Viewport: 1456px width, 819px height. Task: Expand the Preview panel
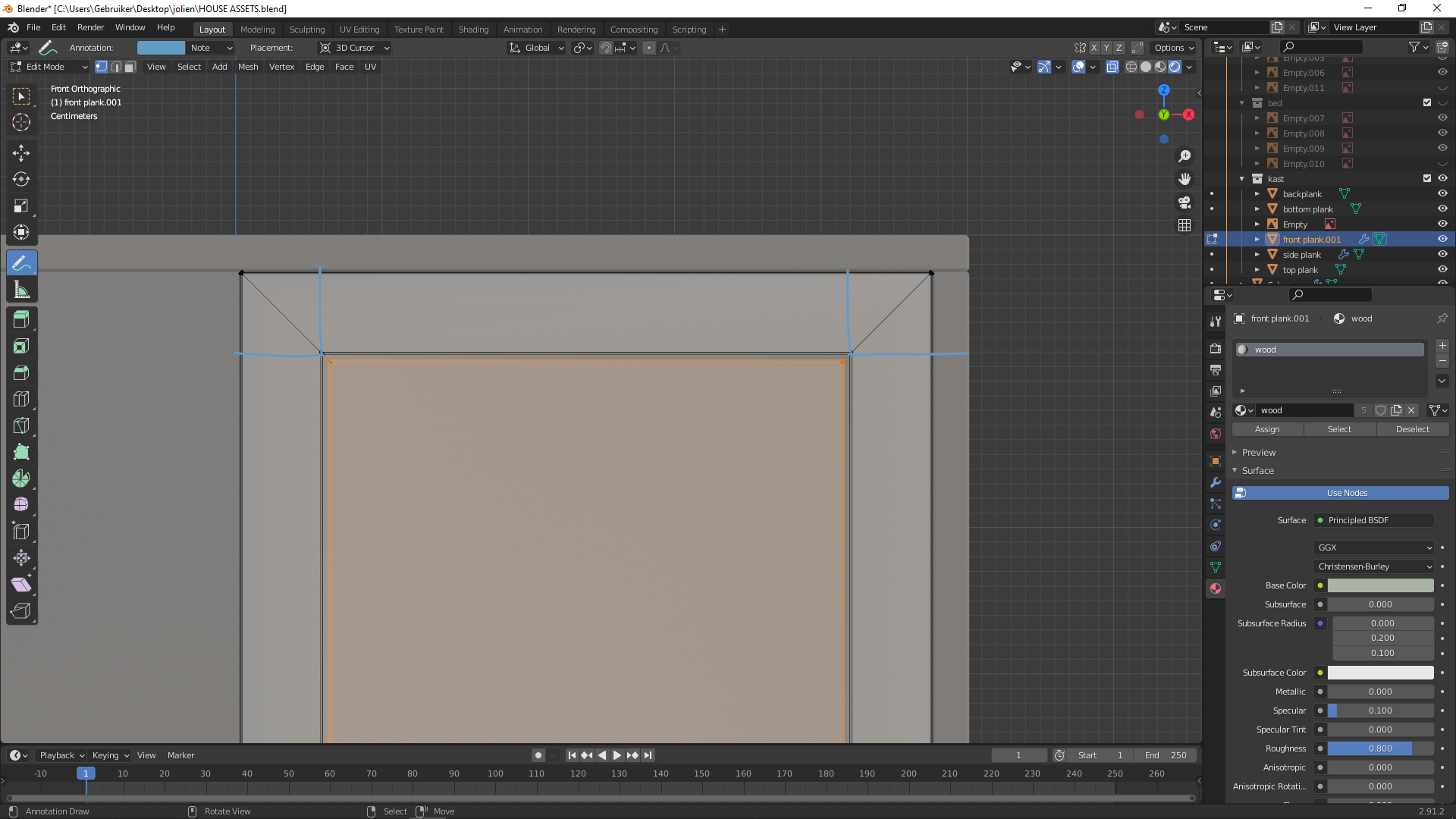[x=1258, y=453]
